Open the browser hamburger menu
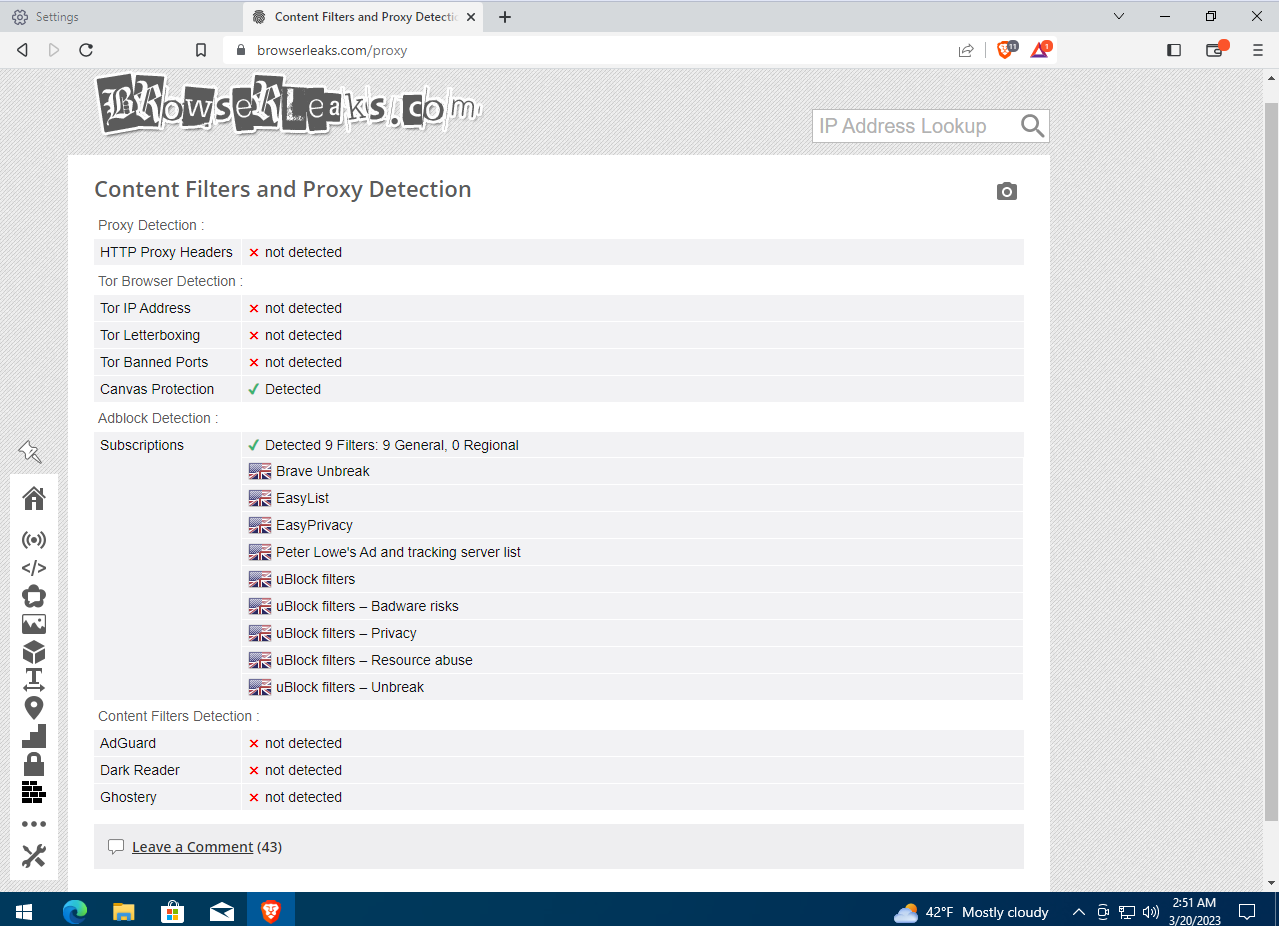 point(1258,50)
